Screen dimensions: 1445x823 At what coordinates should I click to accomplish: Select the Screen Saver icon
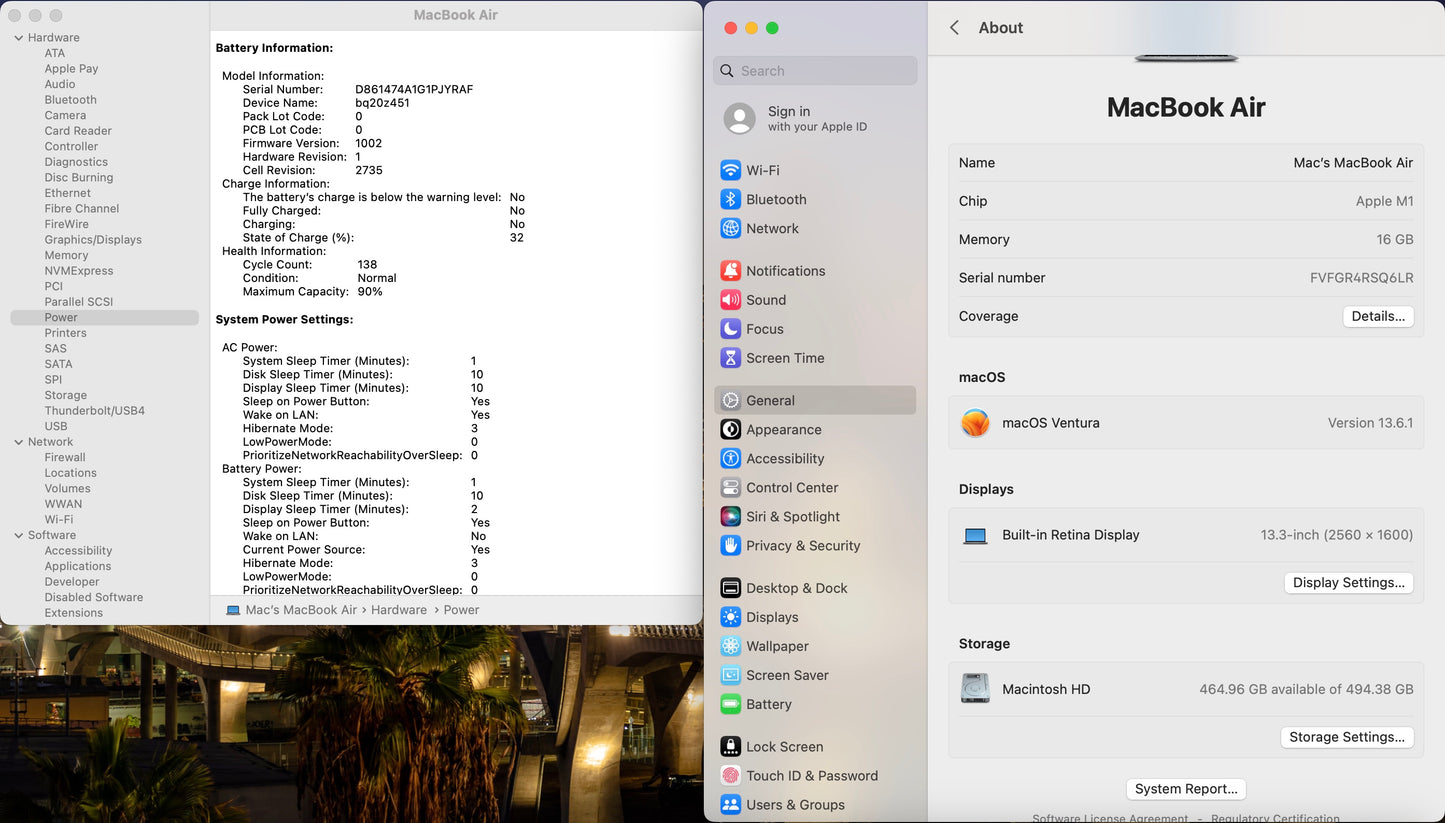(x=731, y=675)
